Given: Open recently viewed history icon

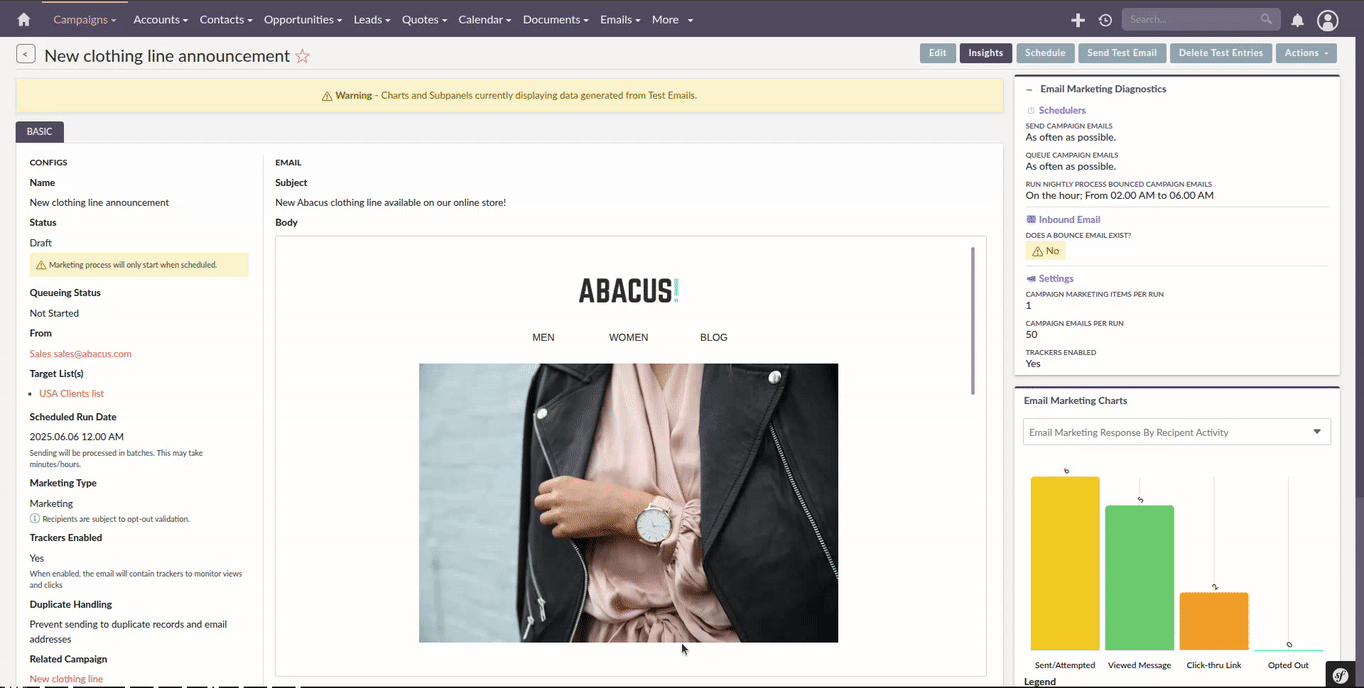Looking at the screenshot, I should pos(1105,20).
